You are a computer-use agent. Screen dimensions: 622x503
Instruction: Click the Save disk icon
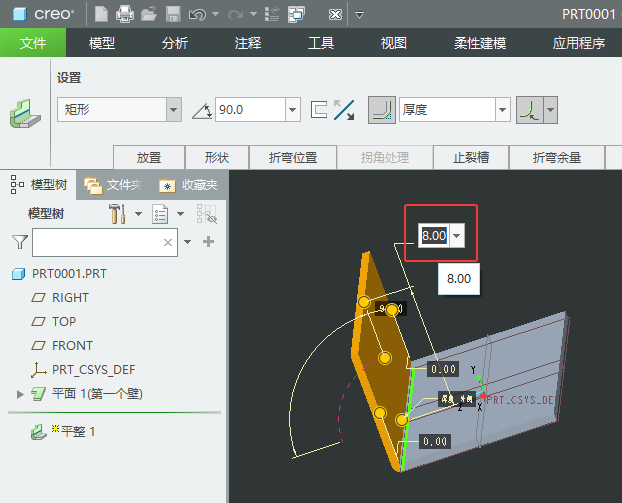[173, 15]
